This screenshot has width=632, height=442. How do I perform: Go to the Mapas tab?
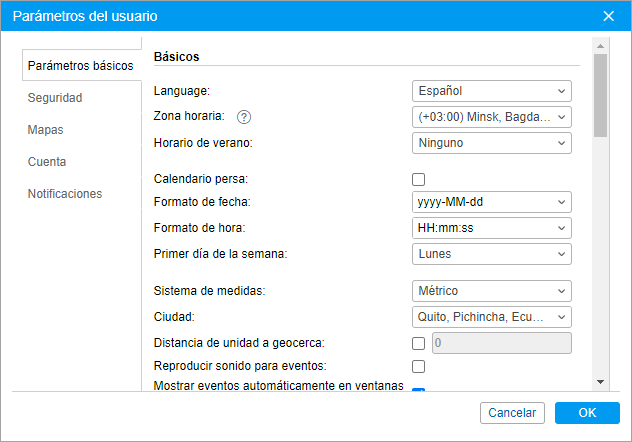tap(46, 130)
